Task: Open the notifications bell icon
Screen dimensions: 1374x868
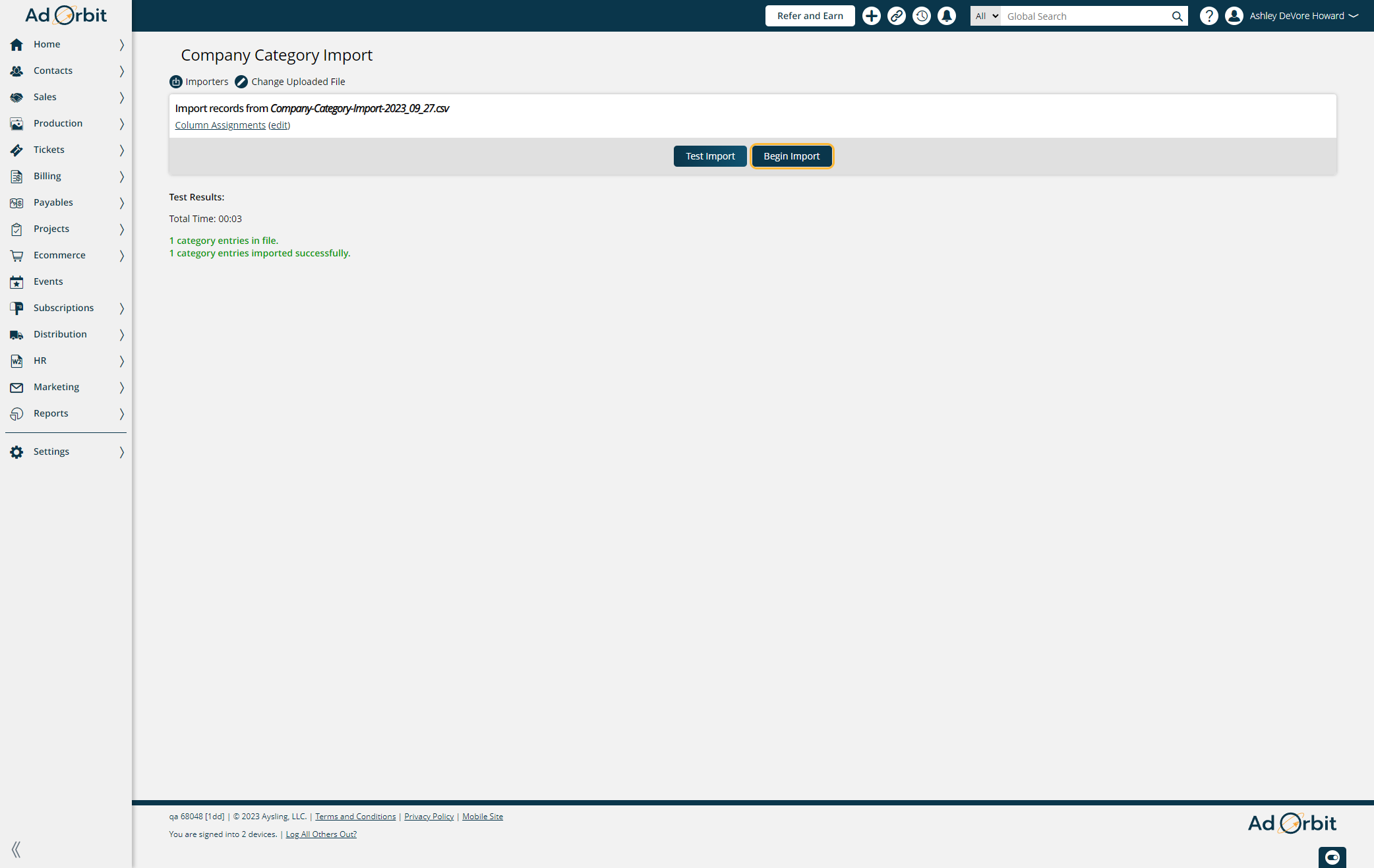Action: 947,16
